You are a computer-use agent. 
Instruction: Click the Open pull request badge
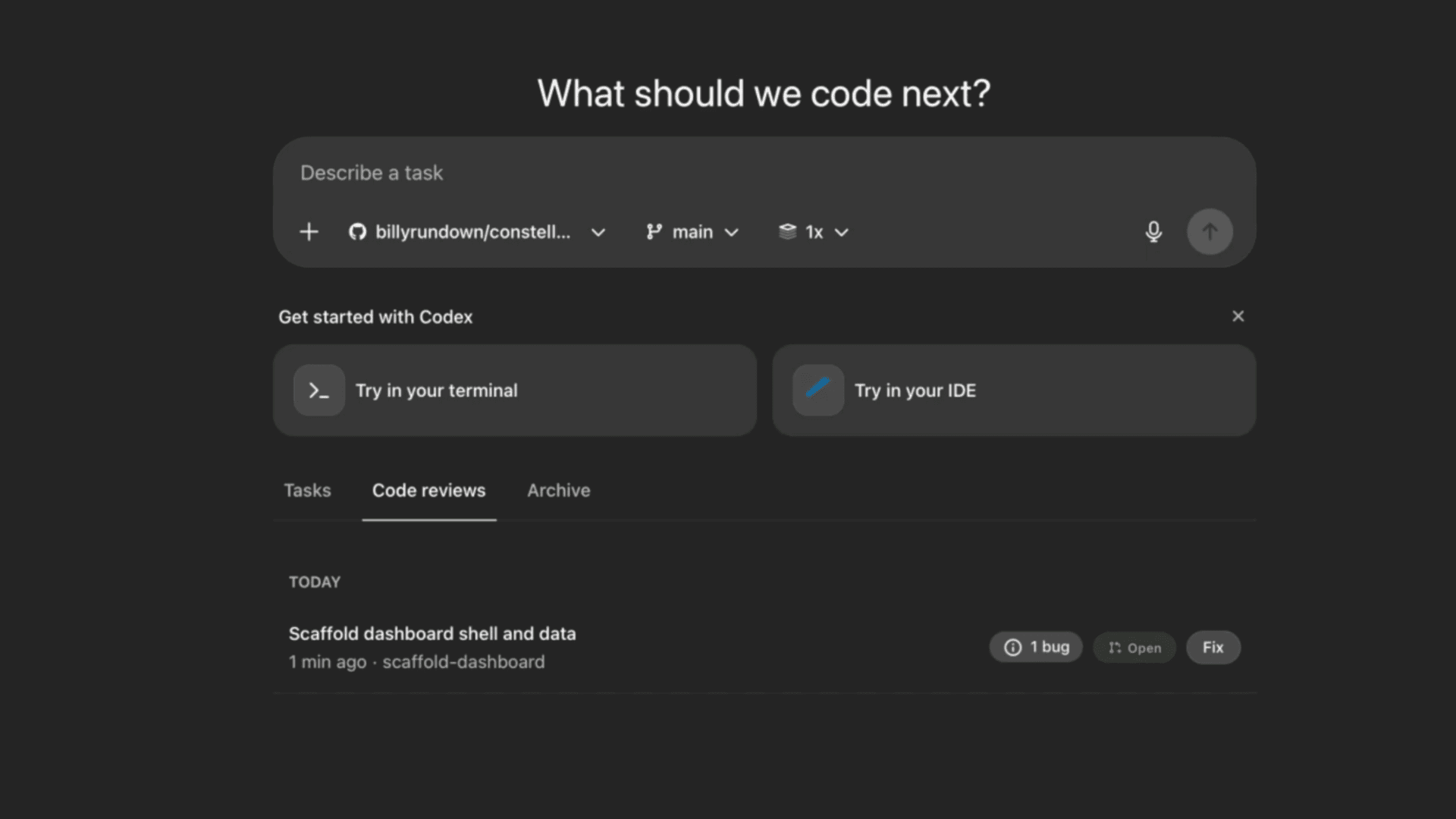point(1134,648)
